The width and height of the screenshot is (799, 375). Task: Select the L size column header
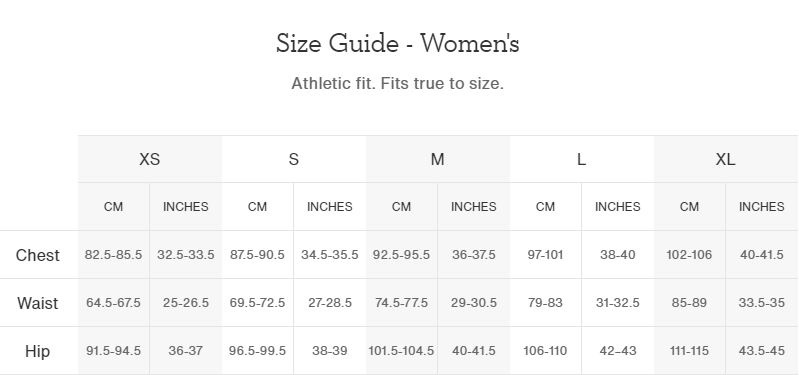pos(581,159)
